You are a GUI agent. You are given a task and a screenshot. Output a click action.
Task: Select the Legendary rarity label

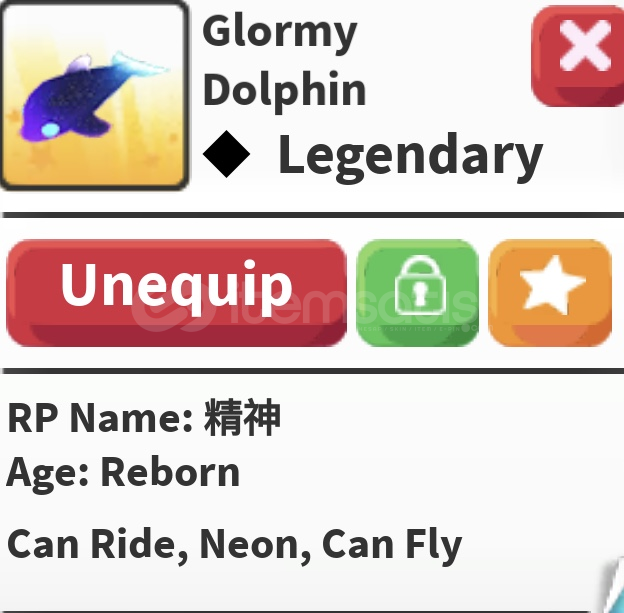[410, 156]
